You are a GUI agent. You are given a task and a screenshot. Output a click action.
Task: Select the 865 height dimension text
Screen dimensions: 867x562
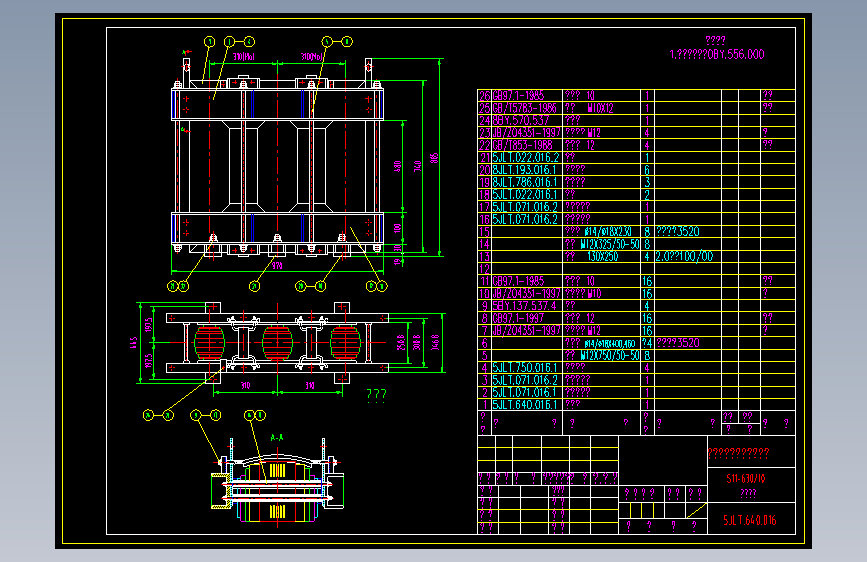435,158
